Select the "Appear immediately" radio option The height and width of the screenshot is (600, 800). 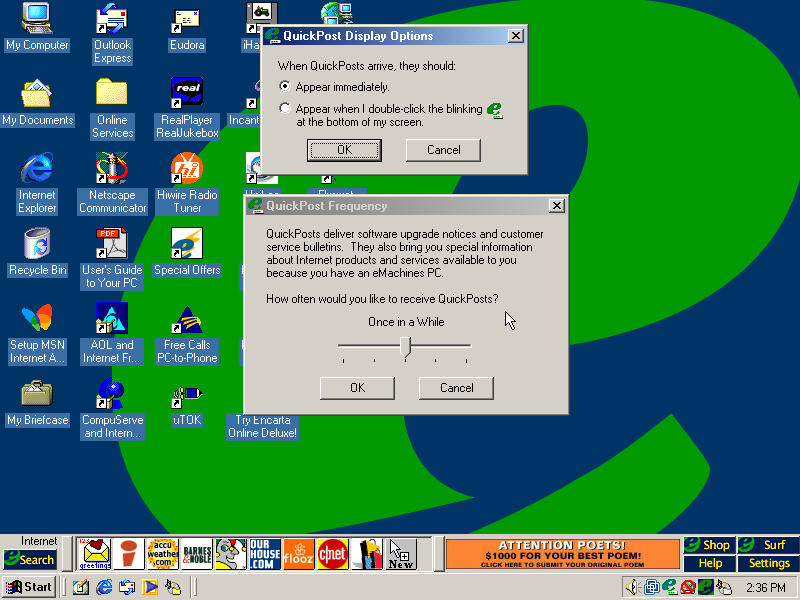(x=286, y=87)
